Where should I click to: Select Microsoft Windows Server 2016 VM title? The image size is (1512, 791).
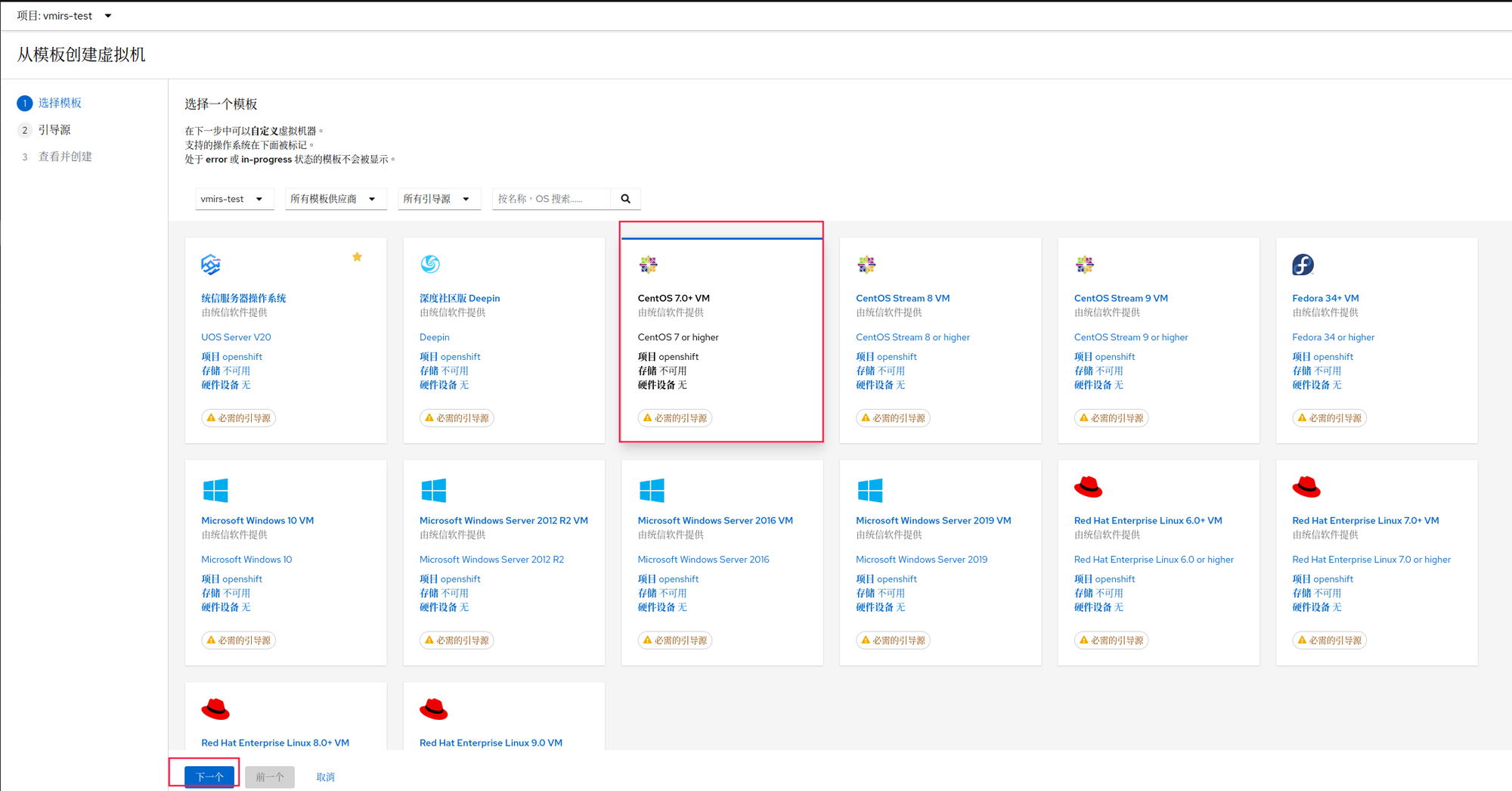pos(715,520)
